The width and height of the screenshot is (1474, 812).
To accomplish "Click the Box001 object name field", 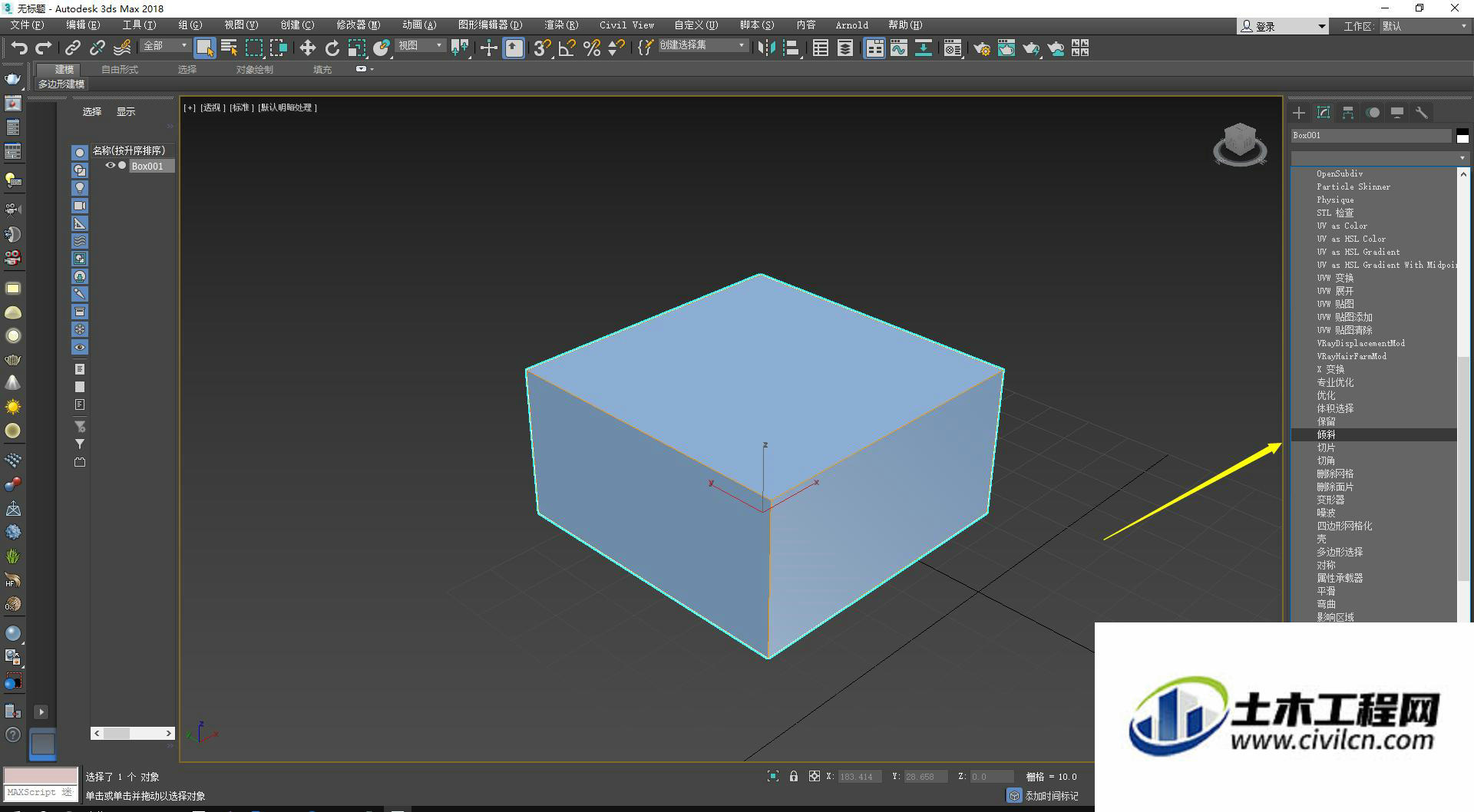I will 1371,136.
